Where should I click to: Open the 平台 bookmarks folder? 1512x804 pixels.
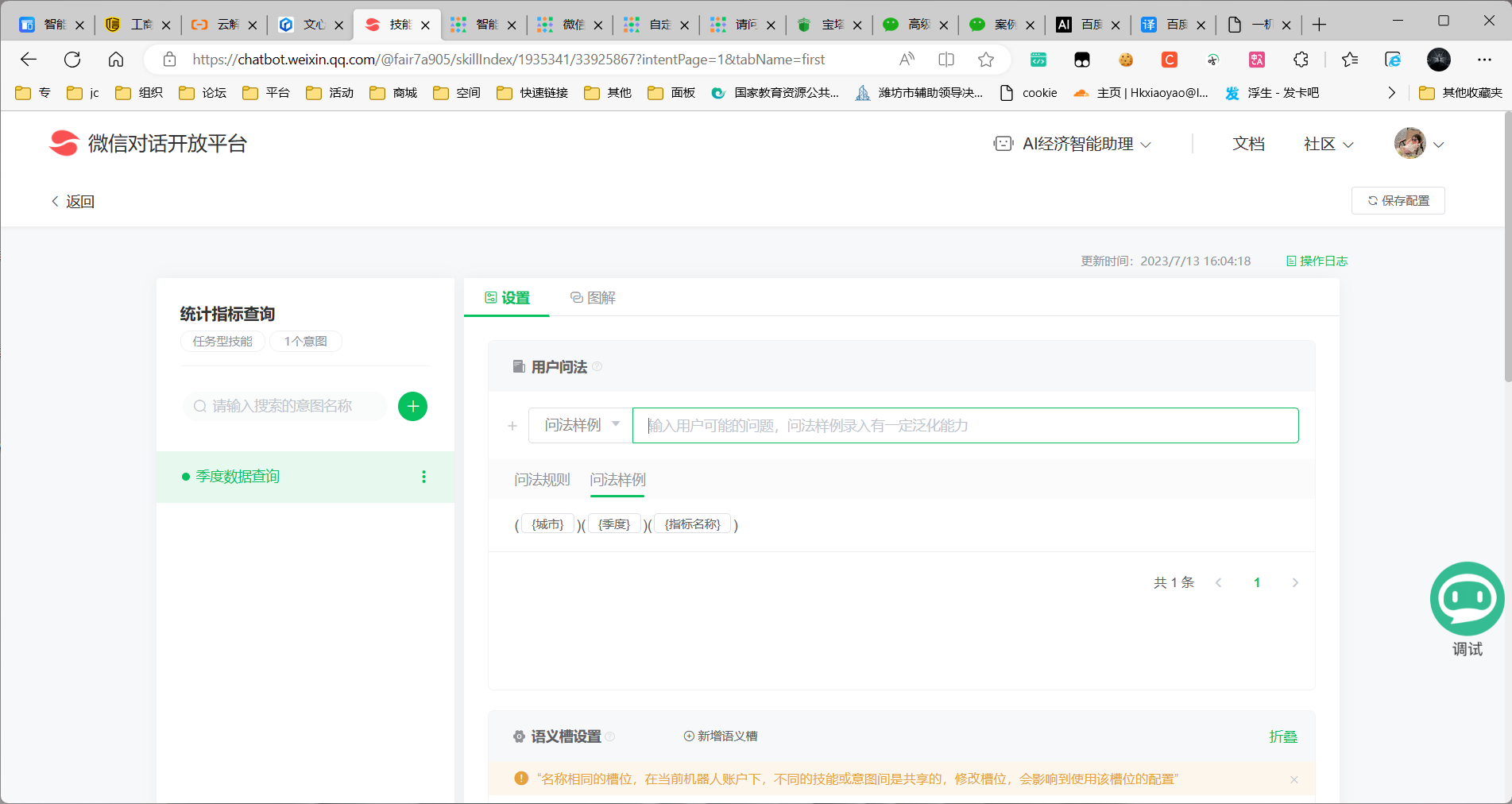(x=266, y=93)
